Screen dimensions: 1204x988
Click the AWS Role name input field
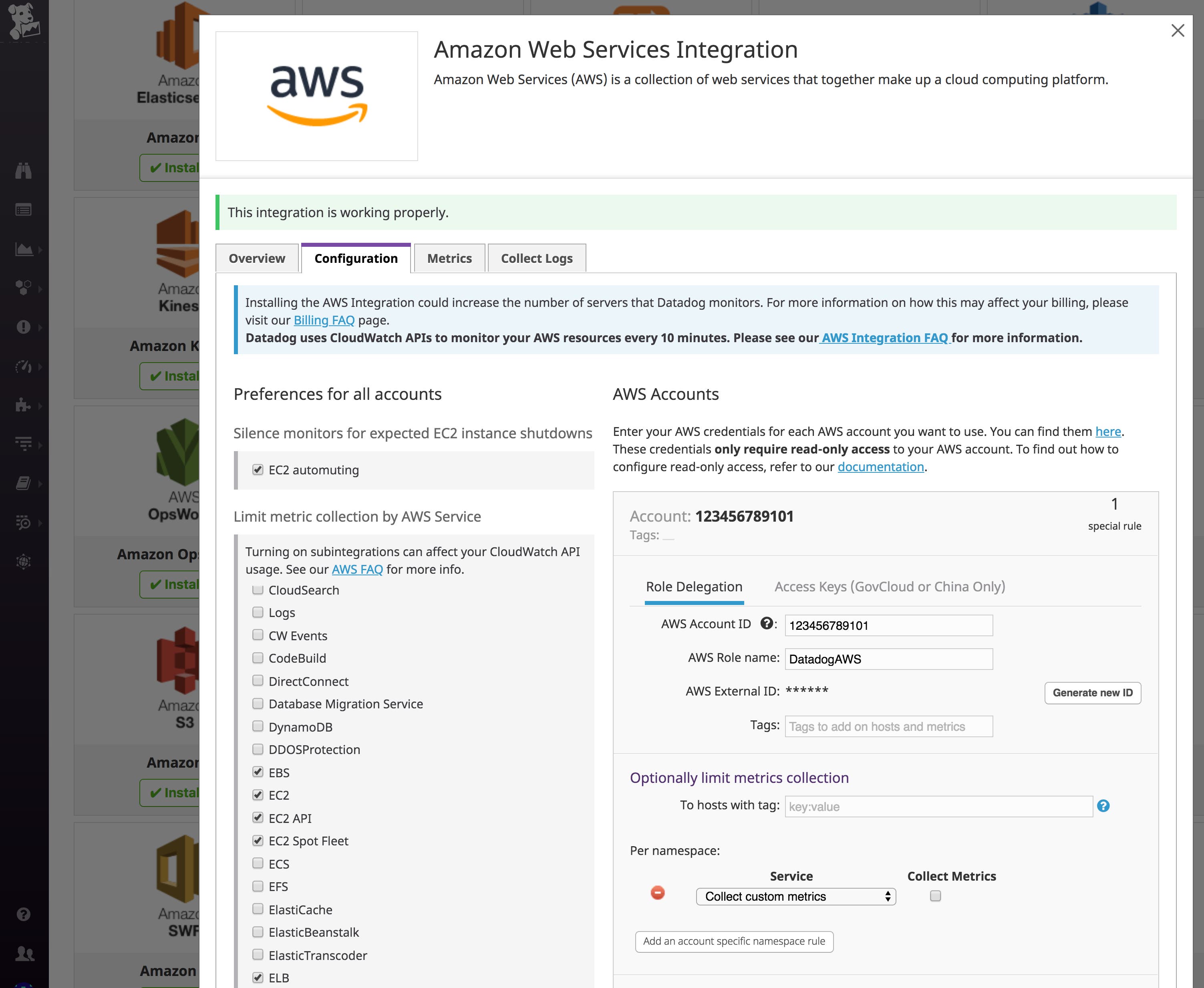[x=888, y=659]
